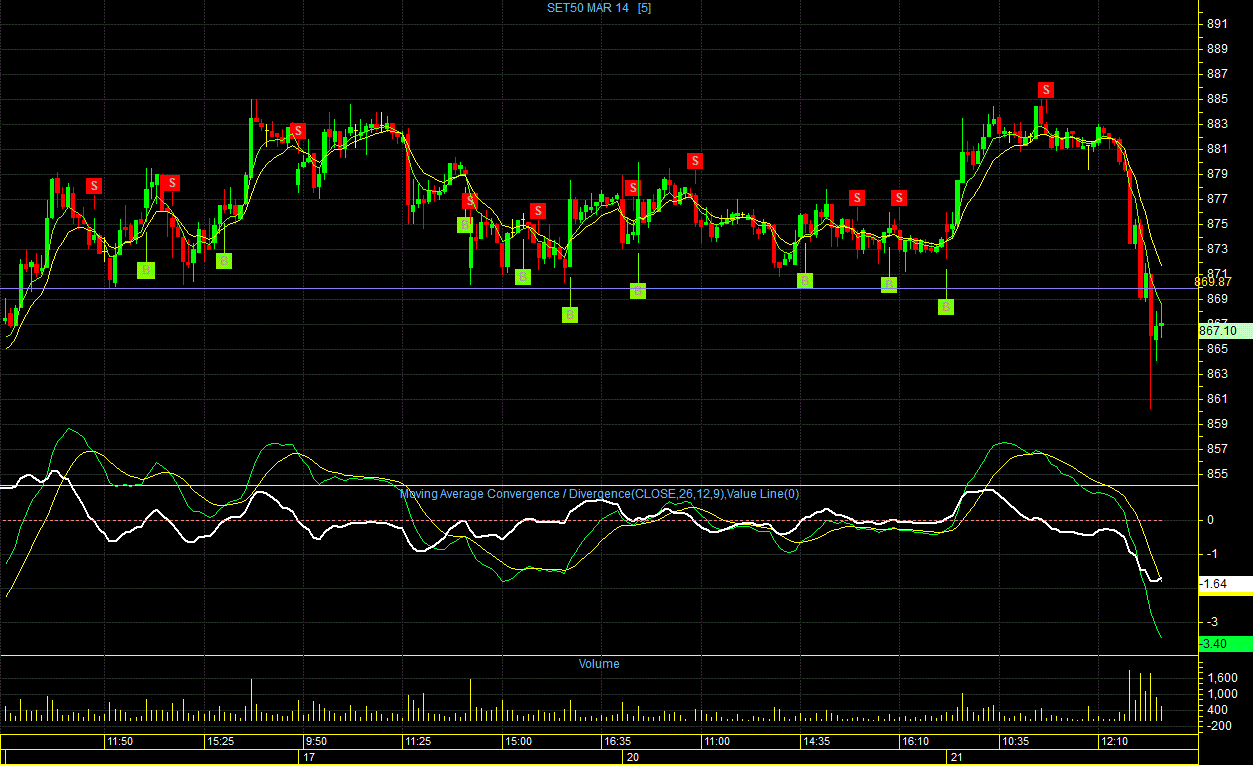
Task: Click the yellow 869.87 horizontal line value
Action: click(x=1212, y=282)
